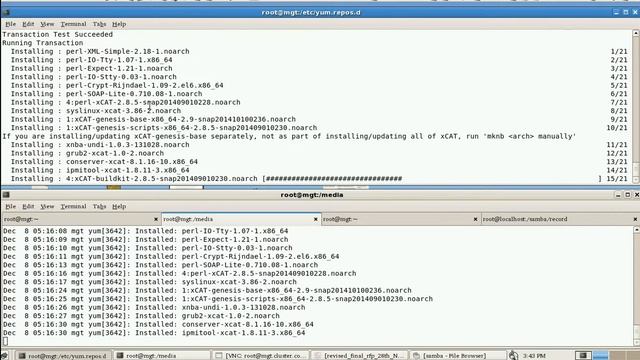Click the scroll-down arrow of the /media terminal
The width and height of the screenshot is (640, 360).
637,342
